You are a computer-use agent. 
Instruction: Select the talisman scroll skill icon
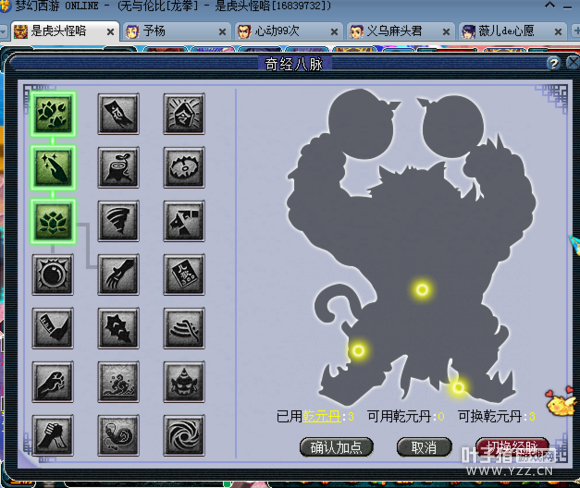coord(118,114)
